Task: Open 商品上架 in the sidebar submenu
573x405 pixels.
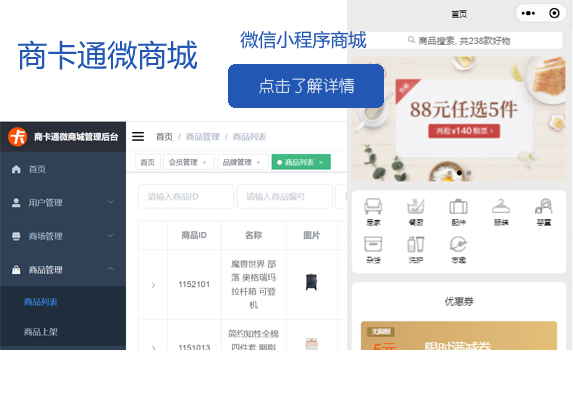Action: pos(41,332)
